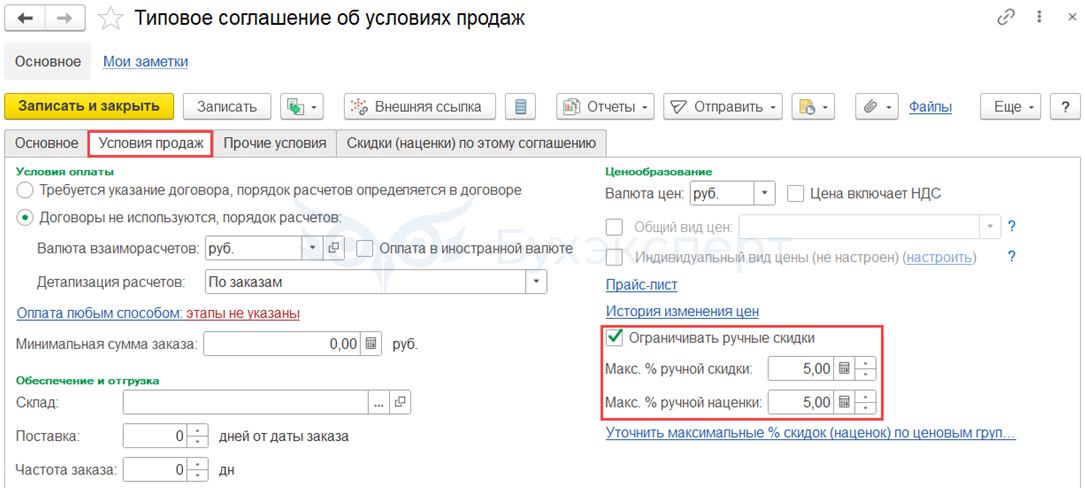Select the Требуется указание договора radio button
Image resolution: width=1085 pixels, height=488 pixels.
(25, 190)
